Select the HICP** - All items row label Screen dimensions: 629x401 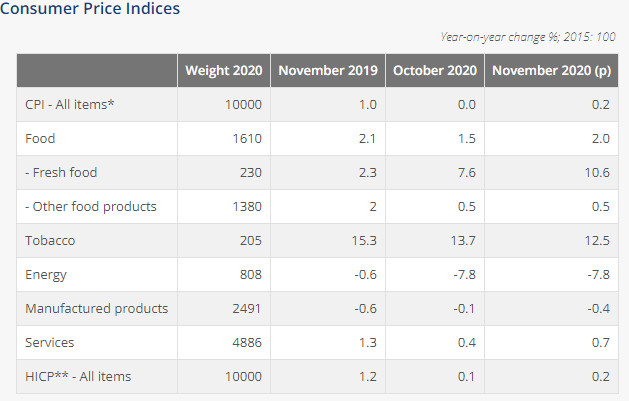click(x=78, y=376)
